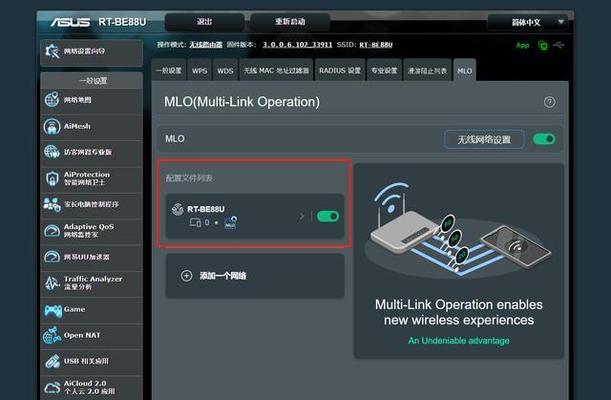Viewport: 611px width, 400px height.
Task: Switch to the WPS tab
Action: click(200, 70)
